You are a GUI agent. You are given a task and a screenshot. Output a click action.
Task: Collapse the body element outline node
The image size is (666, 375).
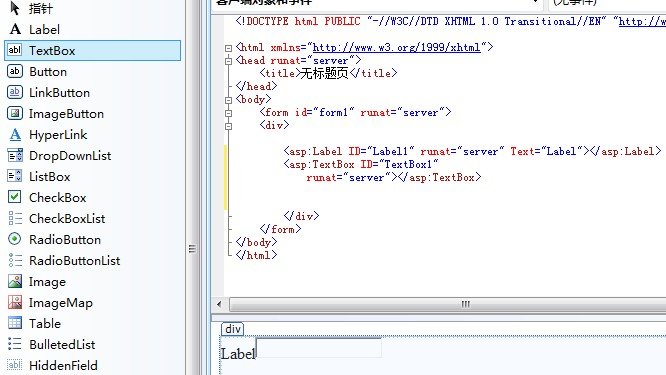pyautogui.click(x=229, y=100)
